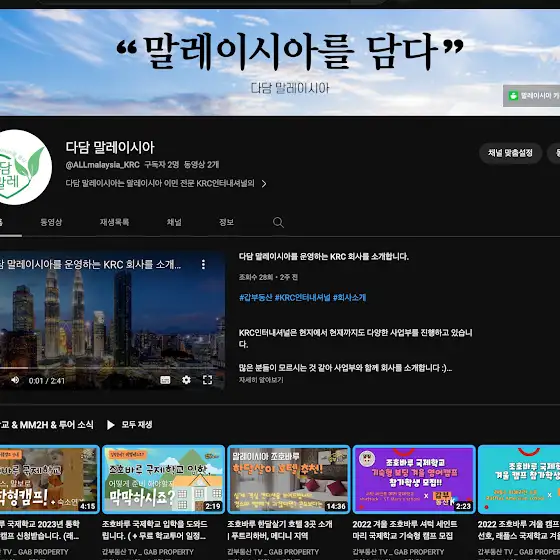Image resolution: width=560 pixels, height=560 pixels.
Task: Open the 4:15 방학캠프 video thumbnail
Action: point(49,479)
